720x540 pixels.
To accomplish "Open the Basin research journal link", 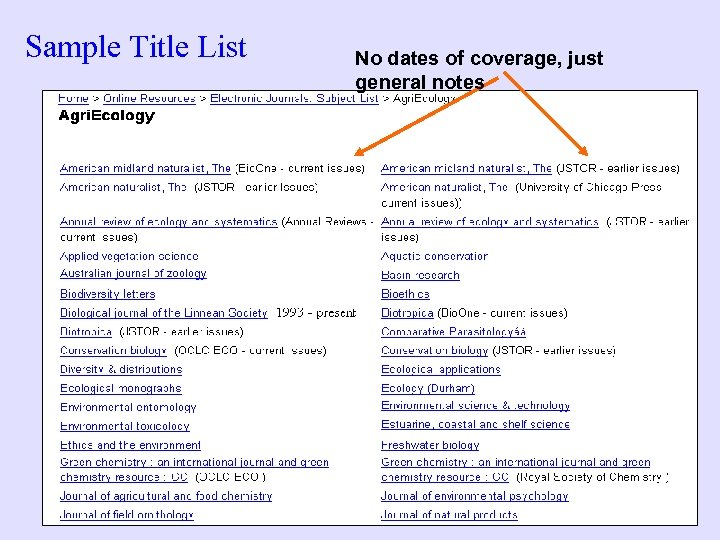I will (x=420, y=275).
